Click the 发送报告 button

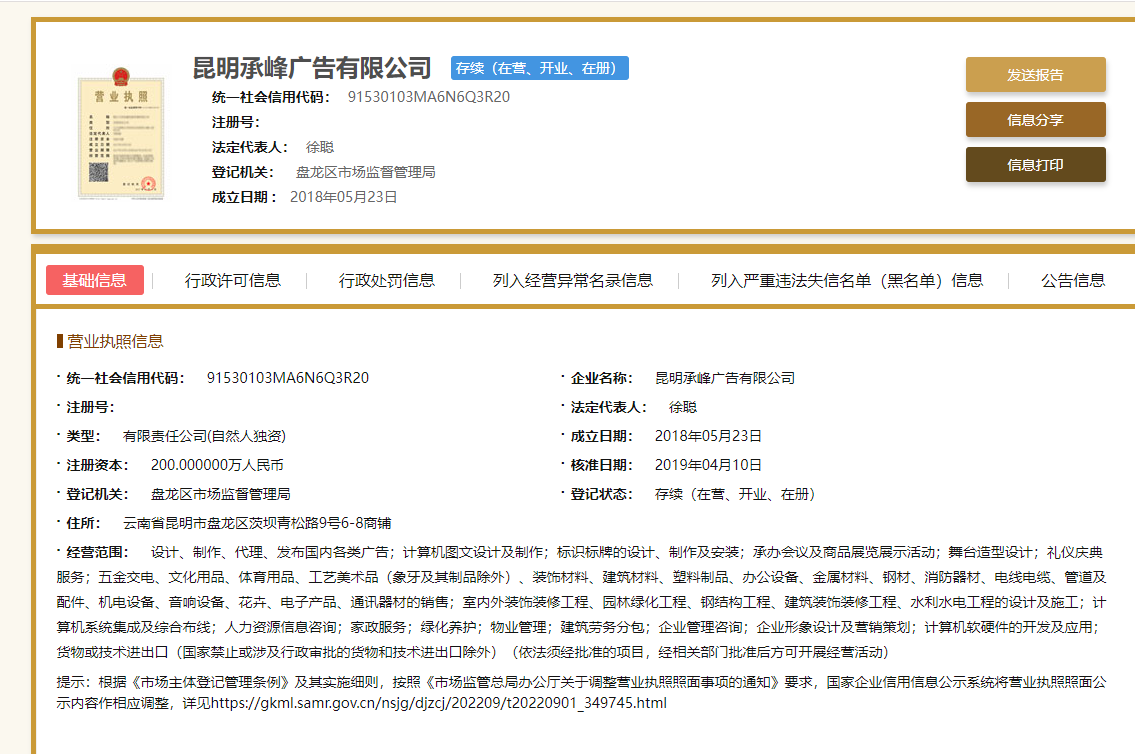click(1035, 75)
